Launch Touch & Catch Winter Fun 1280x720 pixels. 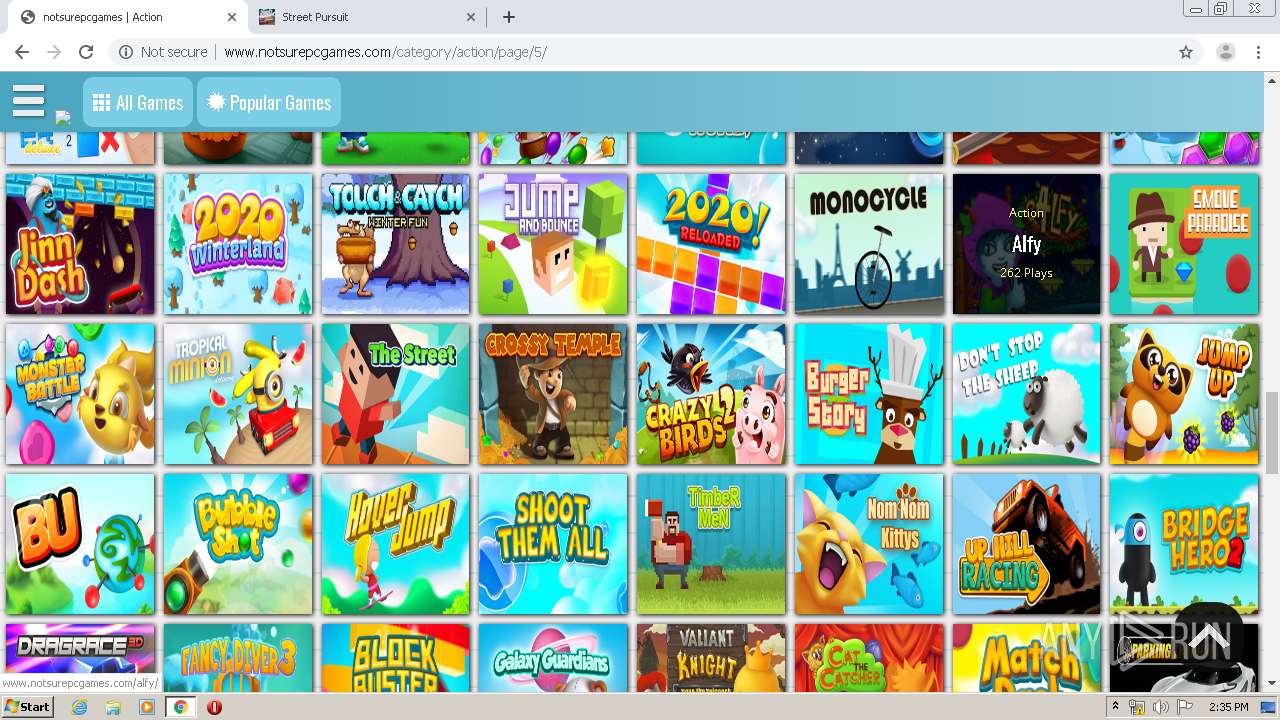(396, 244)
